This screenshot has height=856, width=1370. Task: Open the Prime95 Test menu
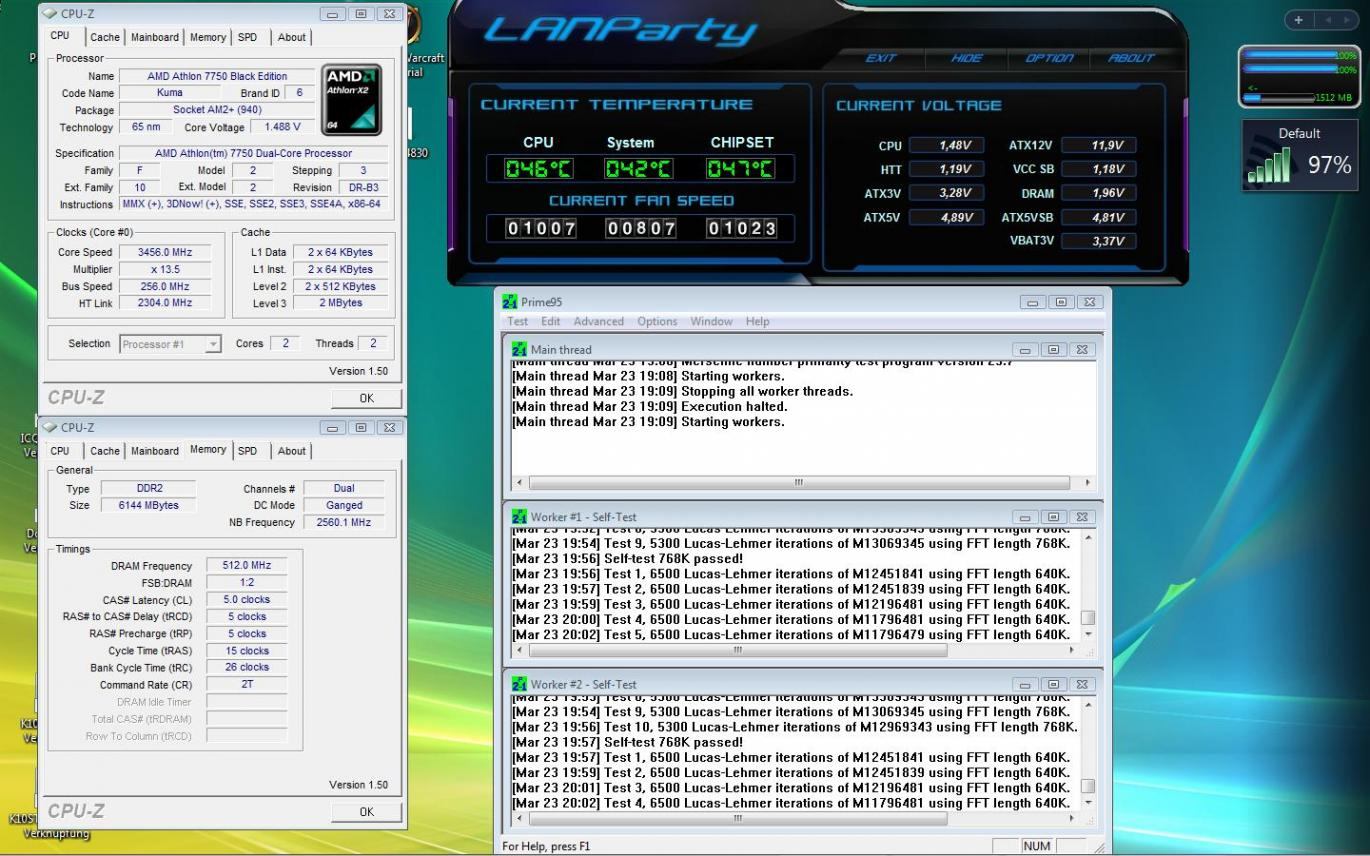518,321
